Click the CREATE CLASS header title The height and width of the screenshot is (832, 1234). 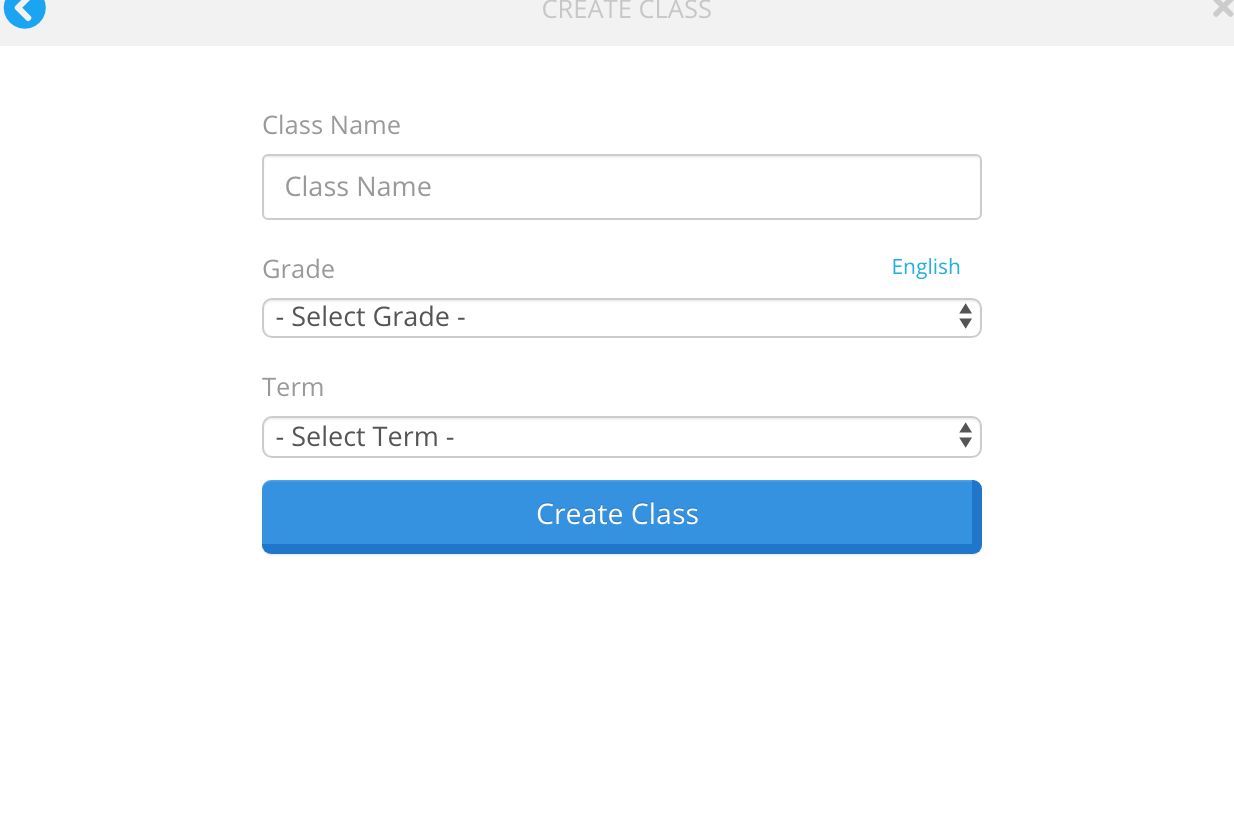(626, 10)
